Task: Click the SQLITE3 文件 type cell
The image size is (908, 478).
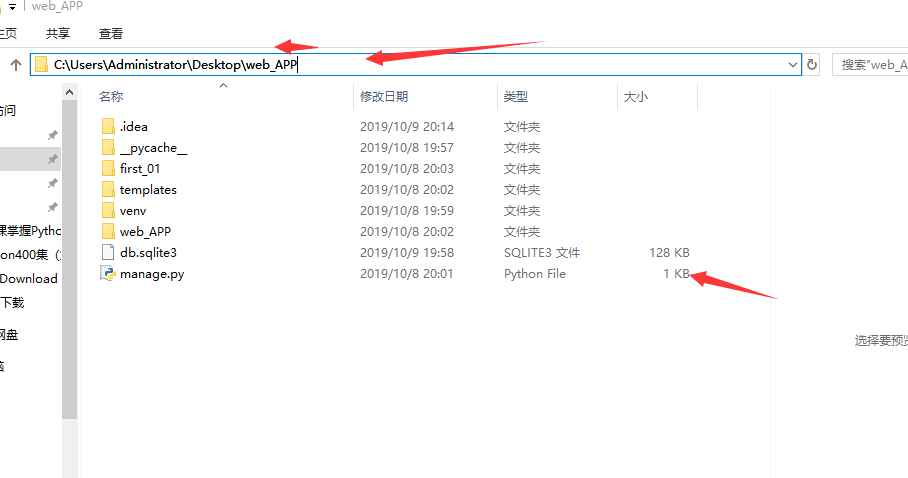Action: click(x=542, y=253)
